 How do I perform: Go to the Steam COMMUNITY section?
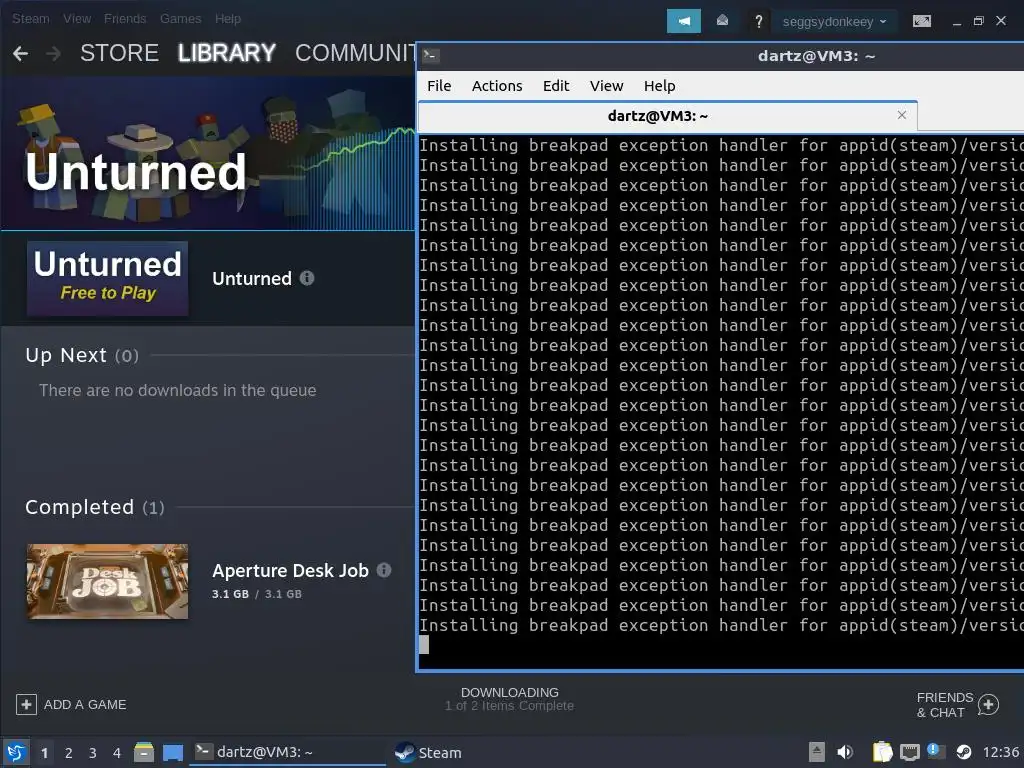click(x=355, y=53)
